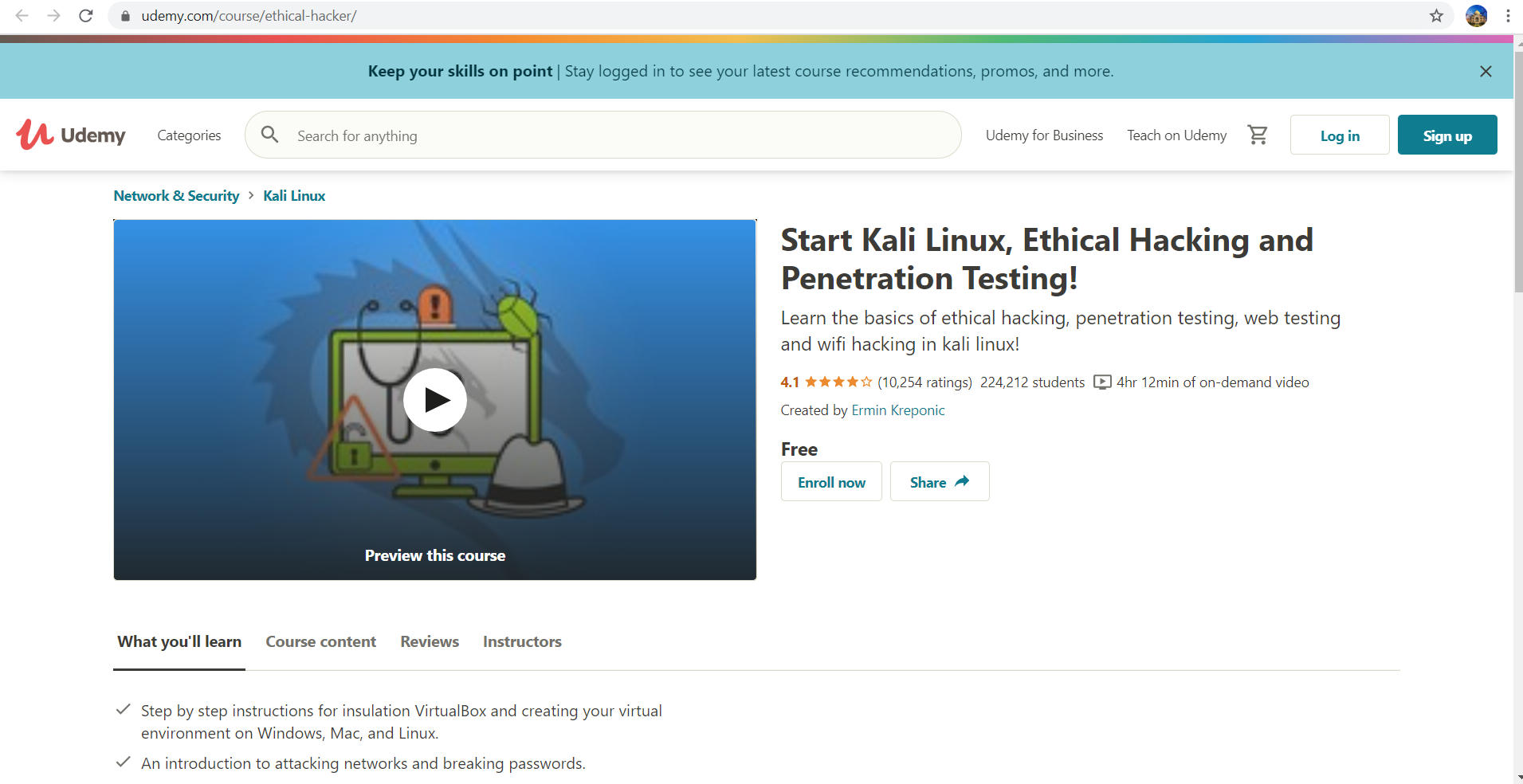Go to Kali Linux breadcrumb

point(294,196)
